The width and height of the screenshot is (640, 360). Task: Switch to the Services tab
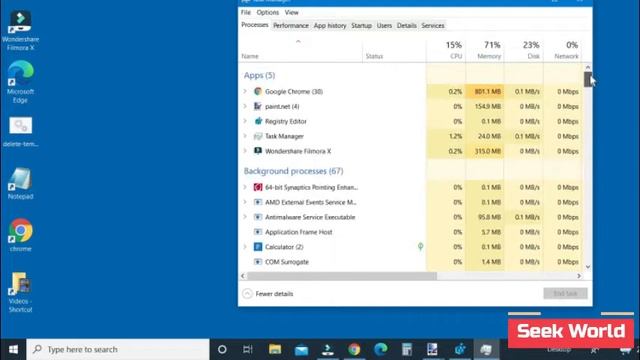pyautogui.click(x=433, y=25)
